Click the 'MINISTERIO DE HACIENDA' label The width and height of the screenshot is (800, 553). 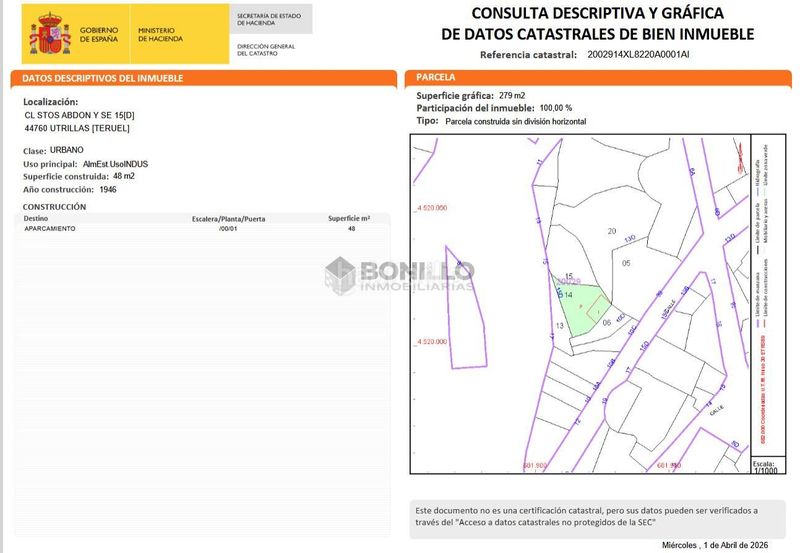click(160, 35)
